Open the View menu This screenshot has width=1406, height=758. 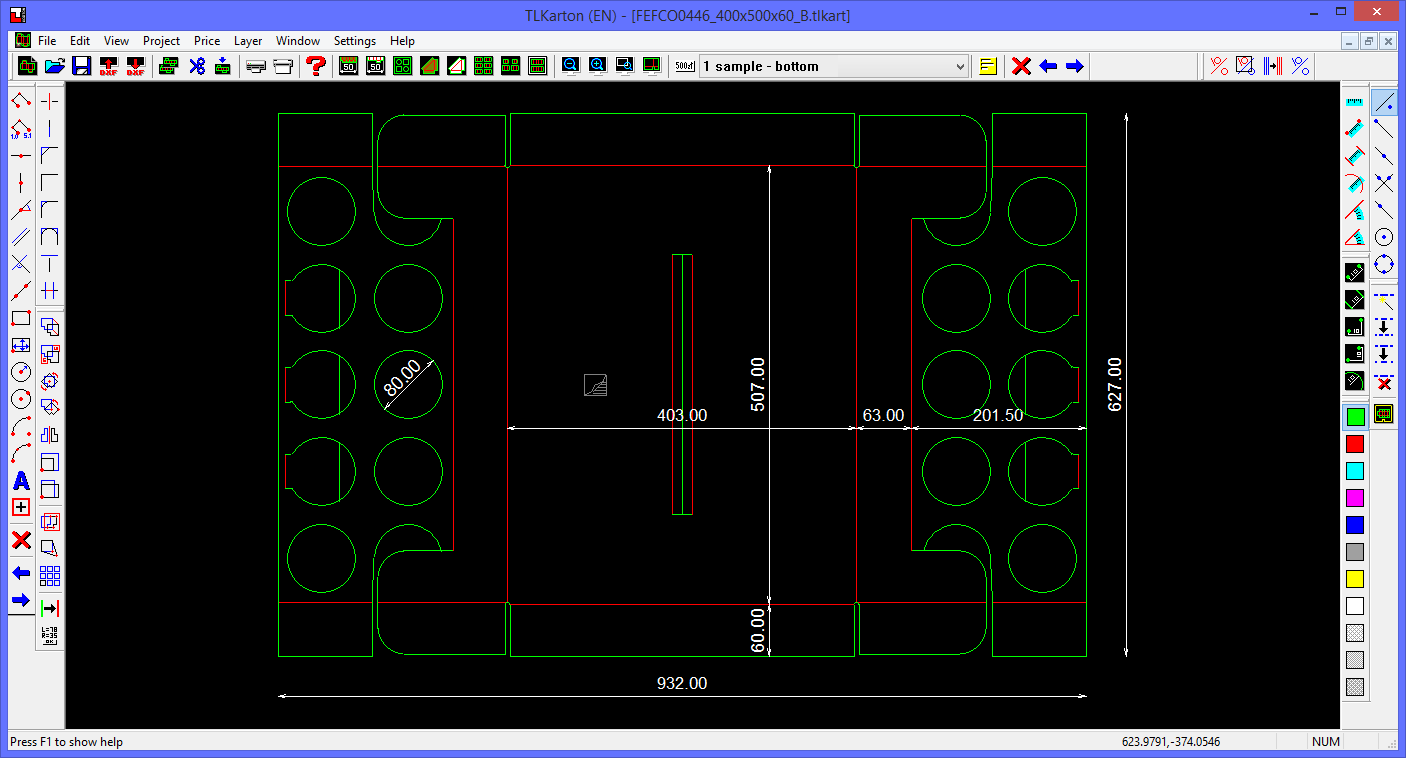(116, 41)
